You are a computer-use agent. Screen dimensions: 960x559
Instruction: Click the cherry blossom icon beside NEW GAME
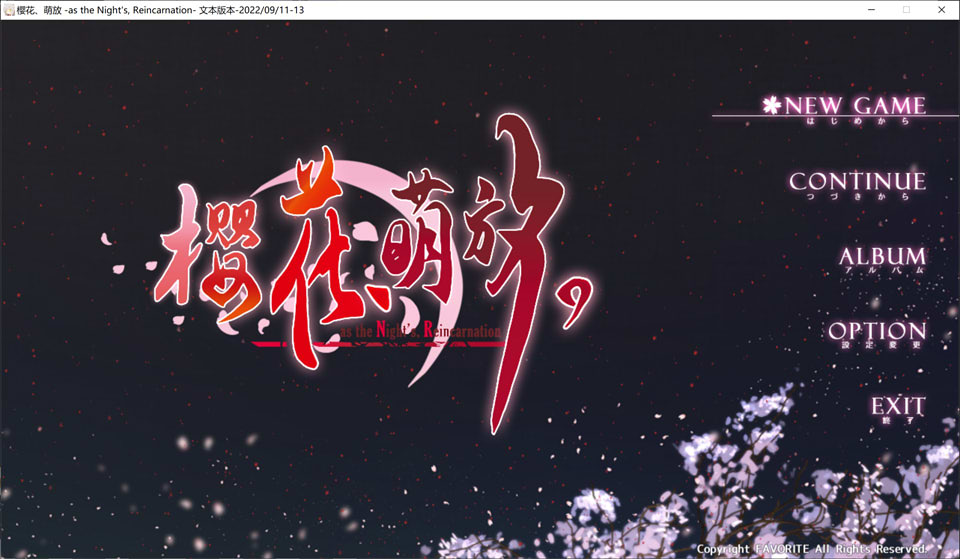pos(771,105)
